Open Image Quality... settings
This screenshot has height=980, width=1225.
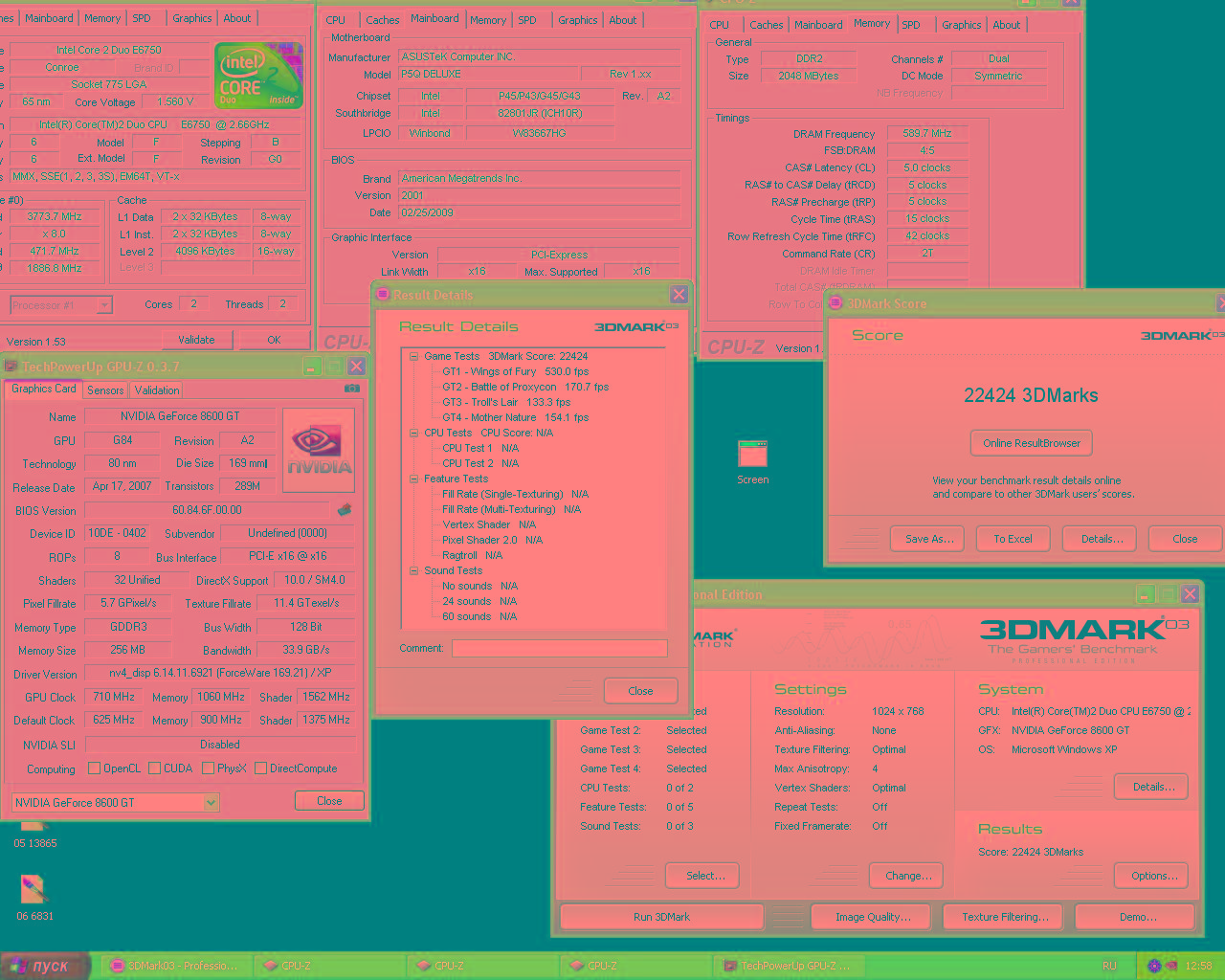[x=873, y=917]
